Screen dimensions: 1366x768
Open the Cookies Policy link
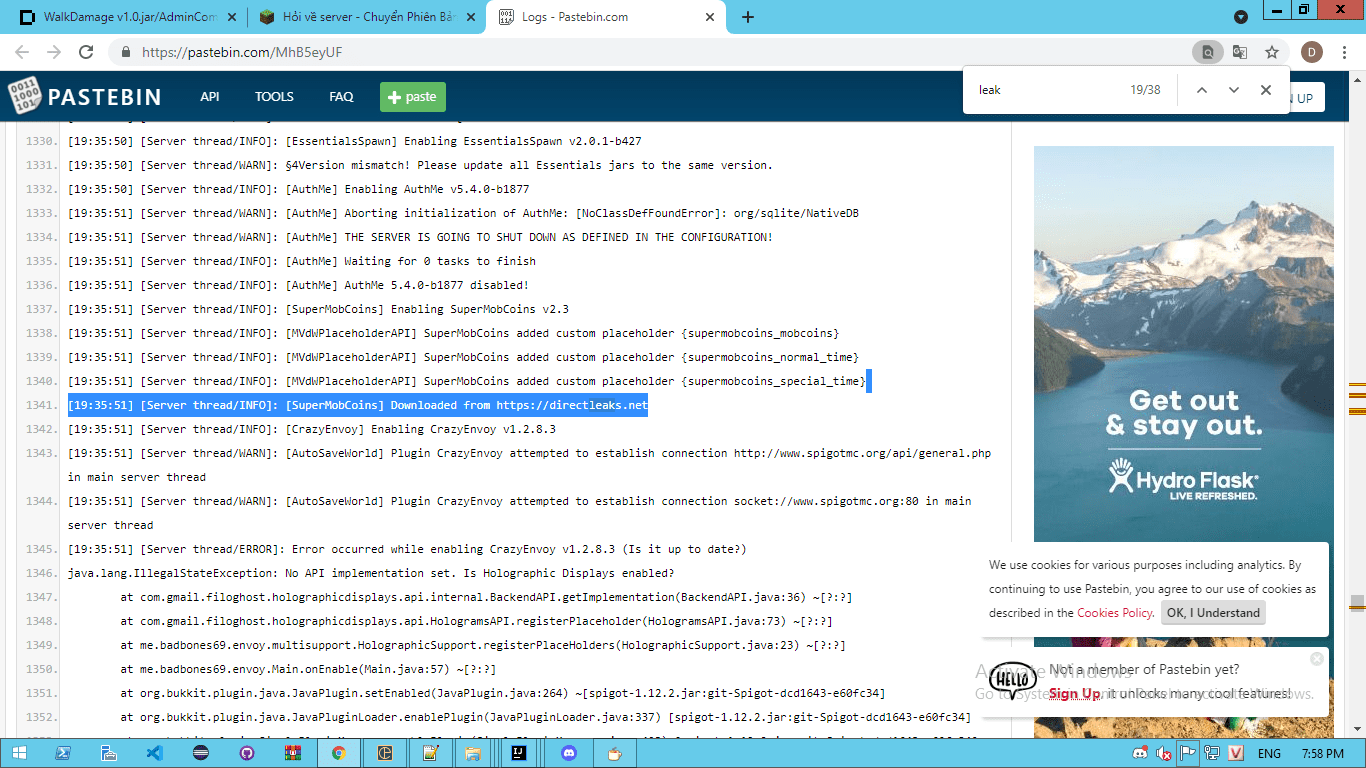click(1115, 613)
